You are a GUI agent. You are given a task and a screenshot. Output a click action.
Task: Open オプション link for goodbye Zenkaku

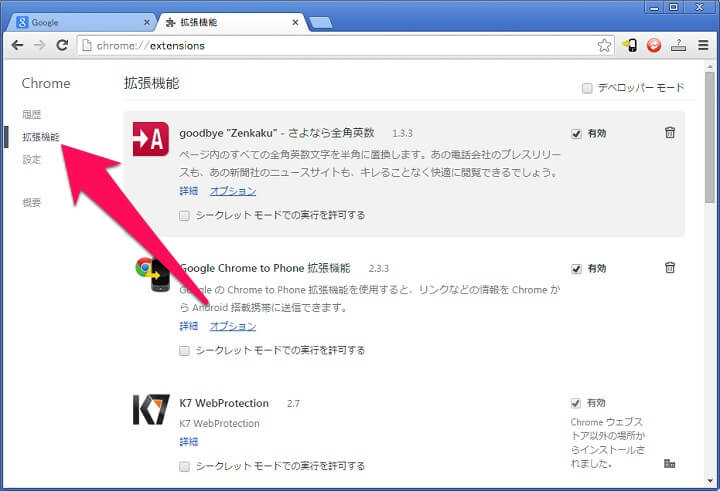tap(233, 191)
